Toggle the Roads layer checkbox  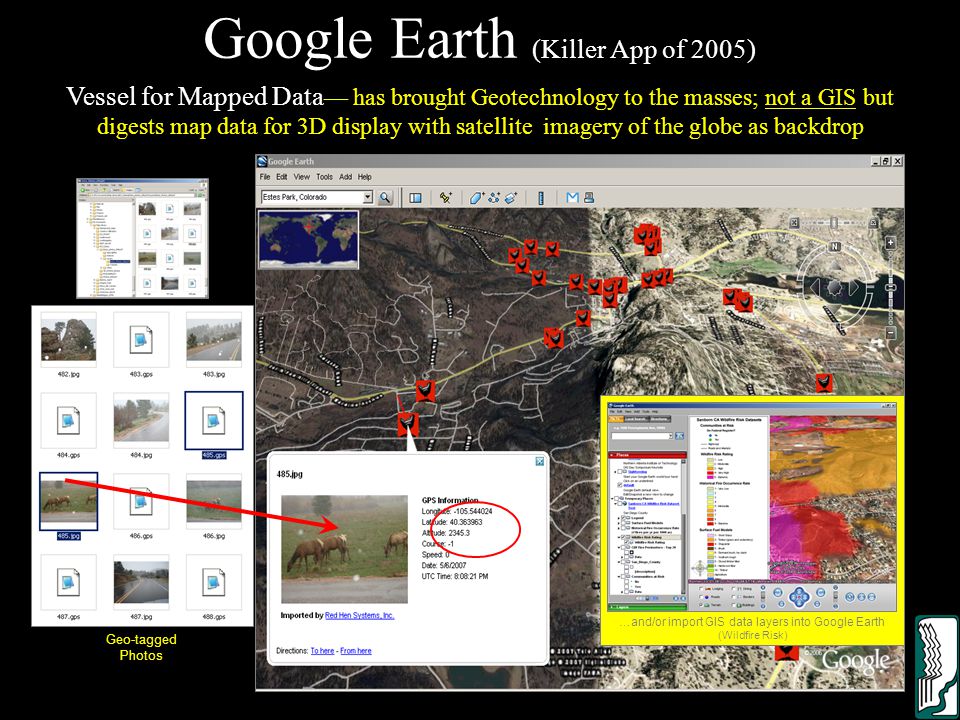[701, 597]
